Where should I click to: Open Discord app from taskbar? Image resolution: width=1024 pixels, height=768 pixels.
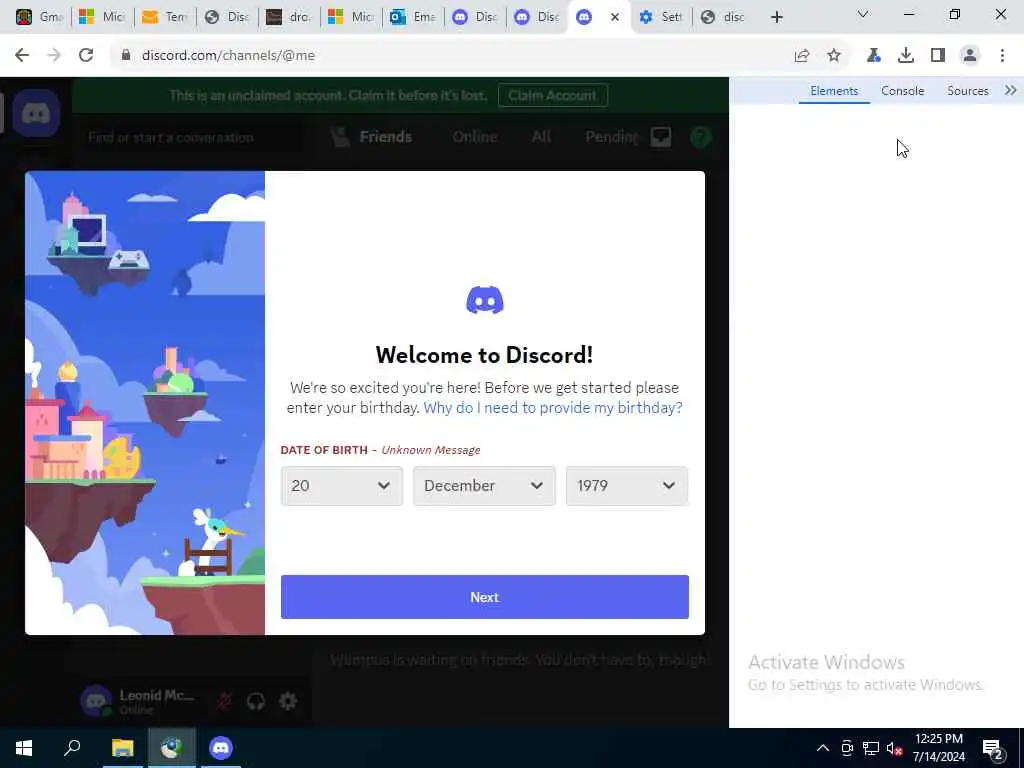pyautogui.click(x=221, y=748)
